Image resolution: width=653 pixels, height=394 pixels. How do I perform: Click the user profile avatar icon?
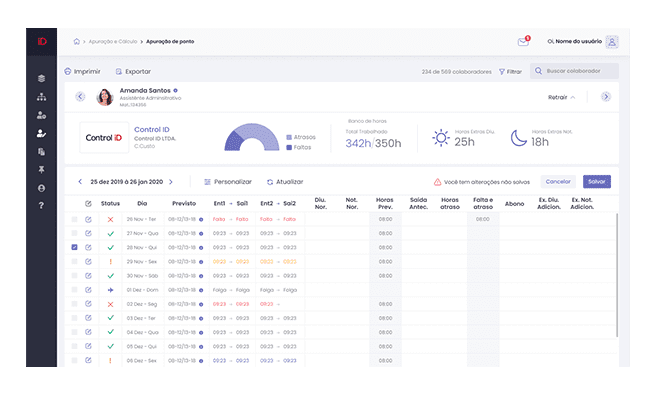tap(612, 42)
